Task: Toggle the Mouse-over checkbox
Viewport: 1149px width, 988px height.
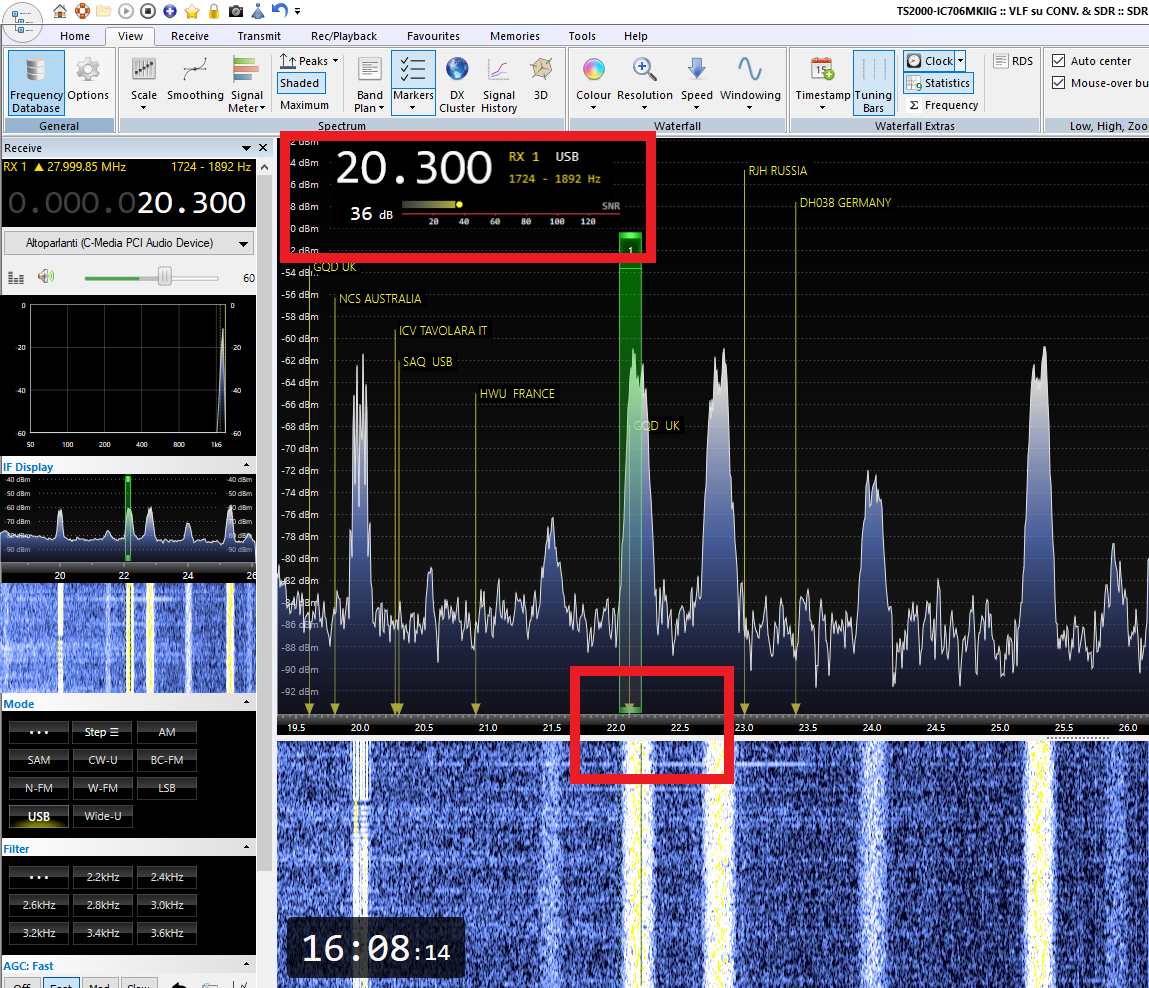Action: pos(1058,83)
